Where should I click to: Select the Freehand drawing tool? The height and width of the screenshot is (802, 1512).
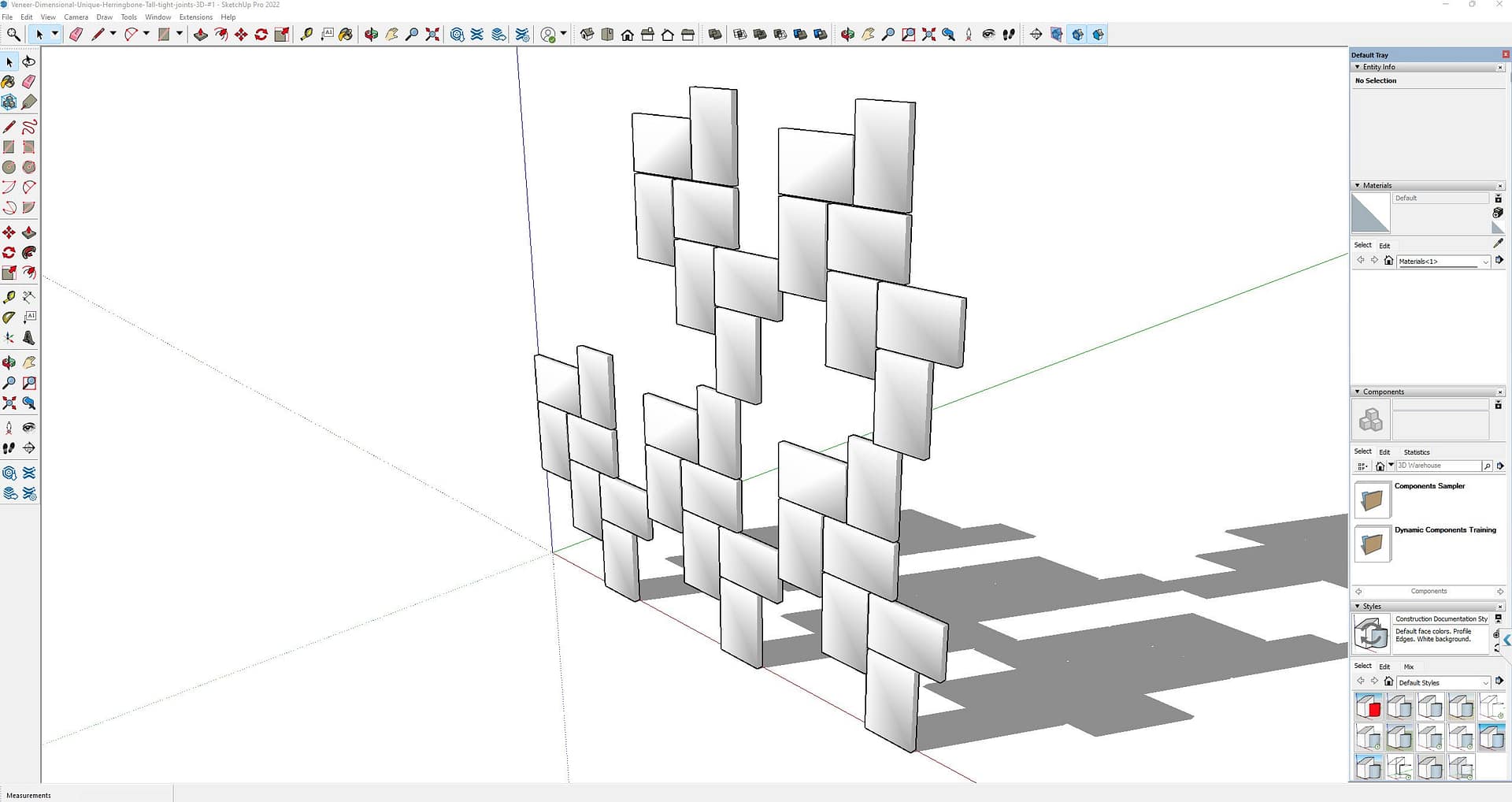[29, 127]
